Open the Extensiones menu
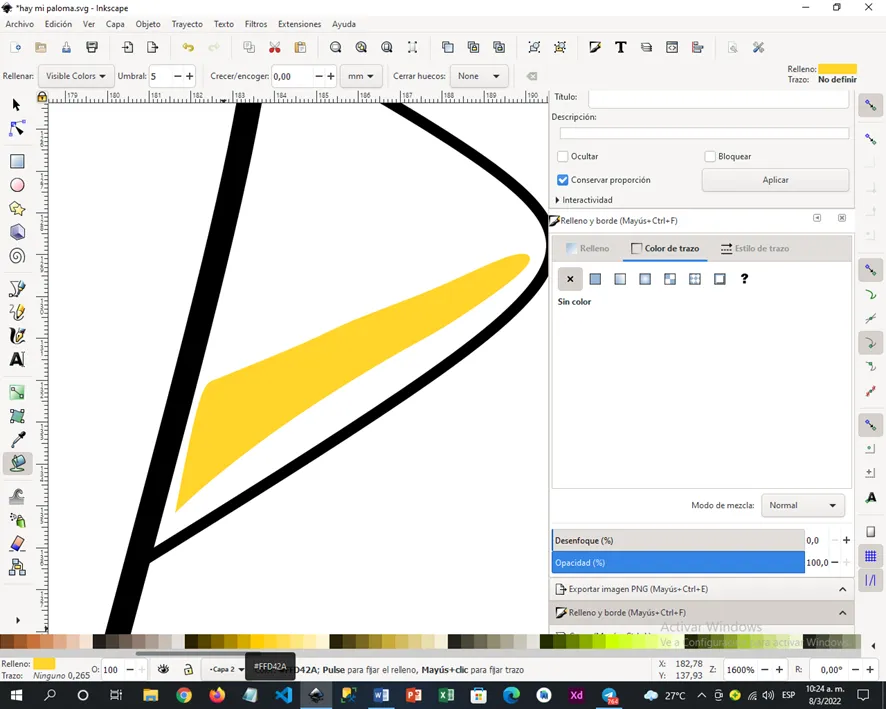886x709 pixels. coord(299,24)
